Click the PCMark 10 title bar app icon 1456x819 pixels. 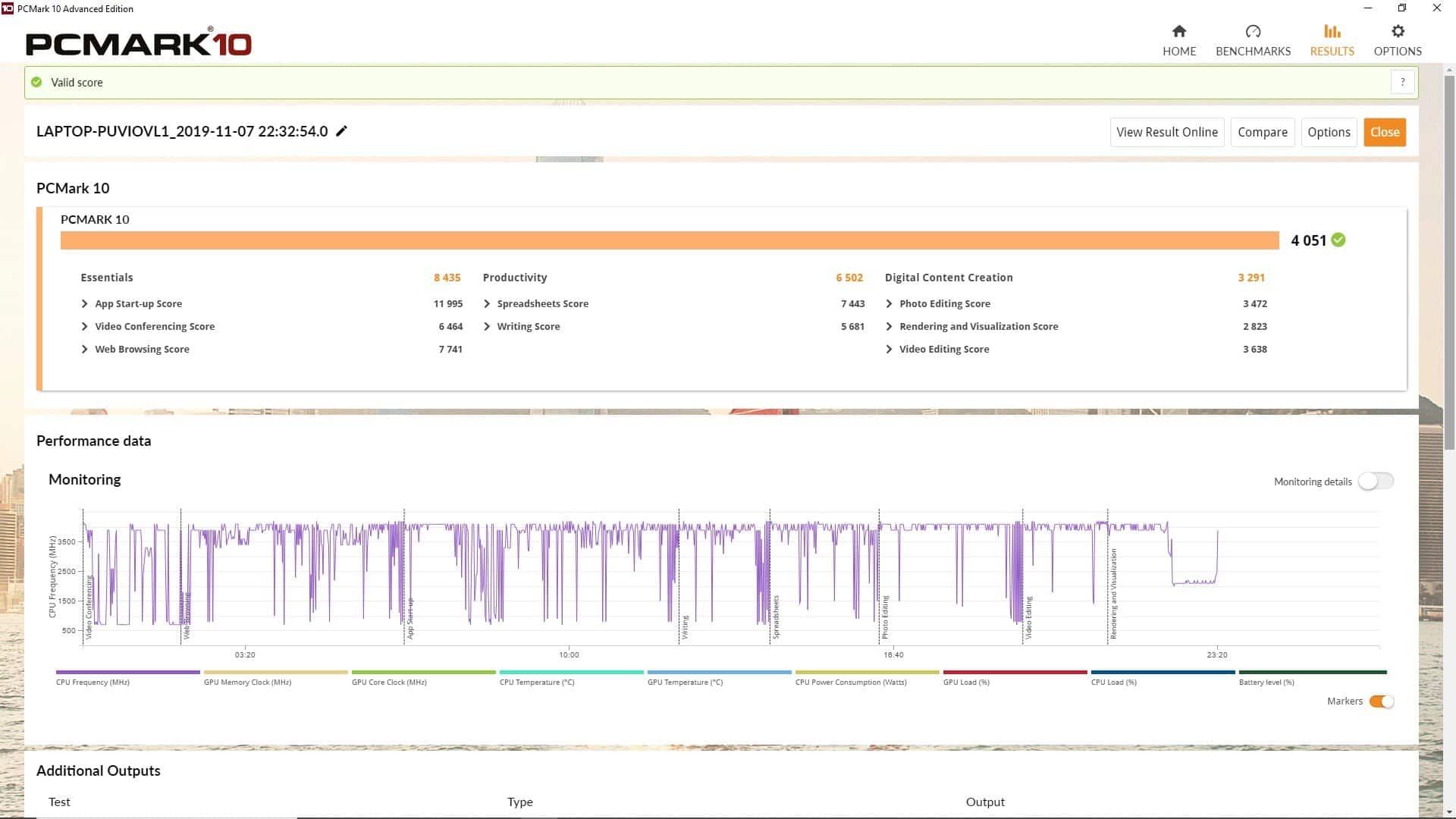[x=8, y=8]
